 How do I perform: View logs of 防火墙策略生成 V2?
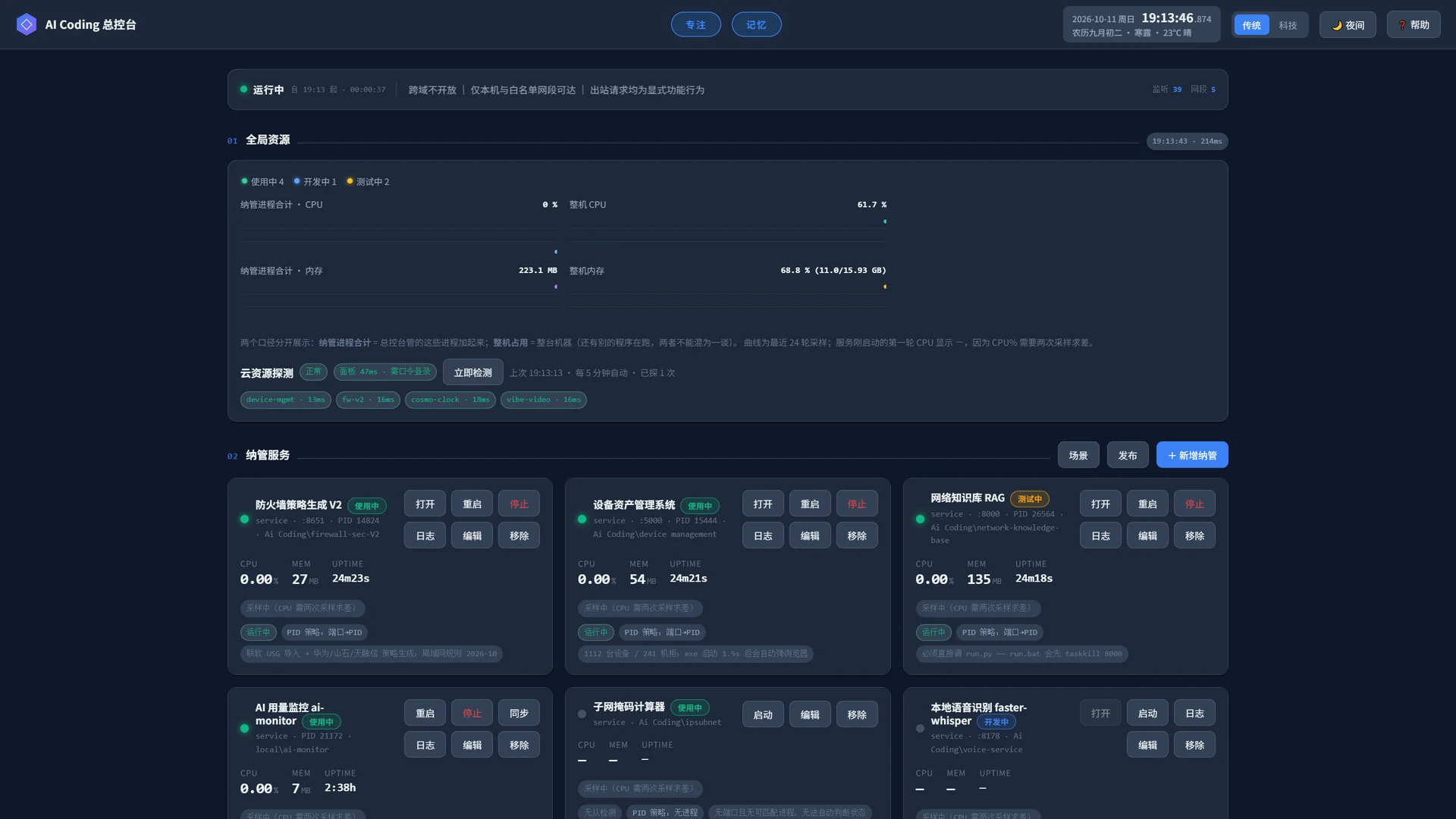[425, 535]
